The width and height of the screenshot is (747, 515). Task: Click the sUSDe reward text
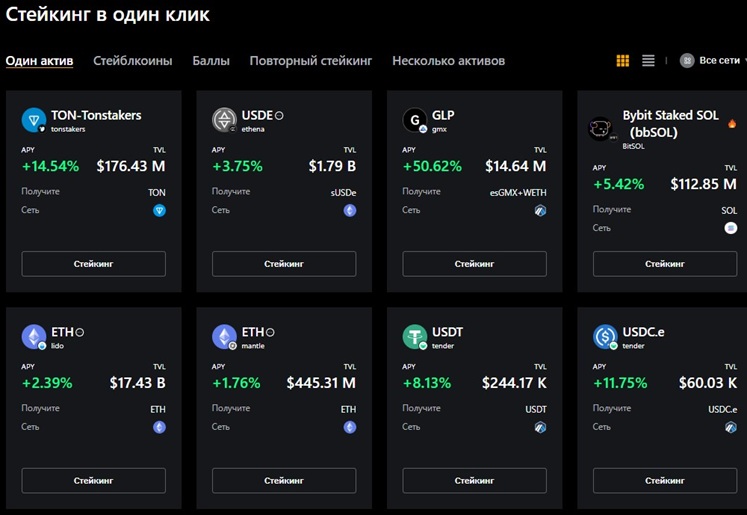[x=343, y=193]
